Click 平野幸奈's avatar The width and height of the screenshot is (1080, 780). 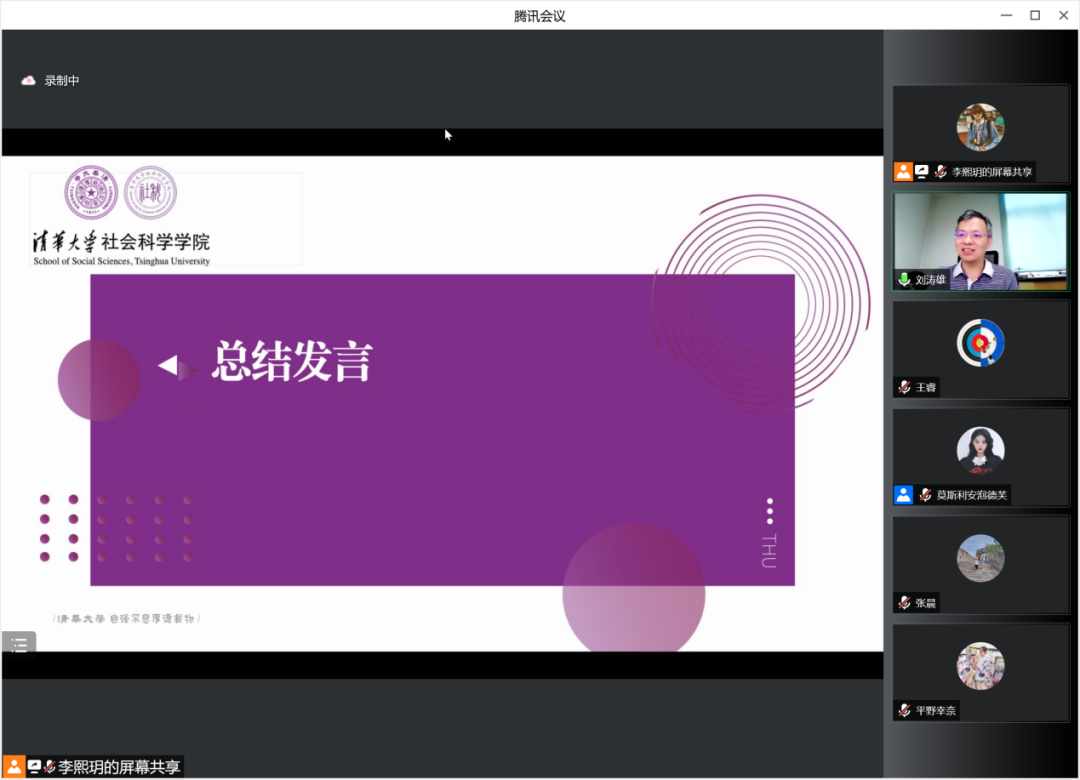[980, 666]
